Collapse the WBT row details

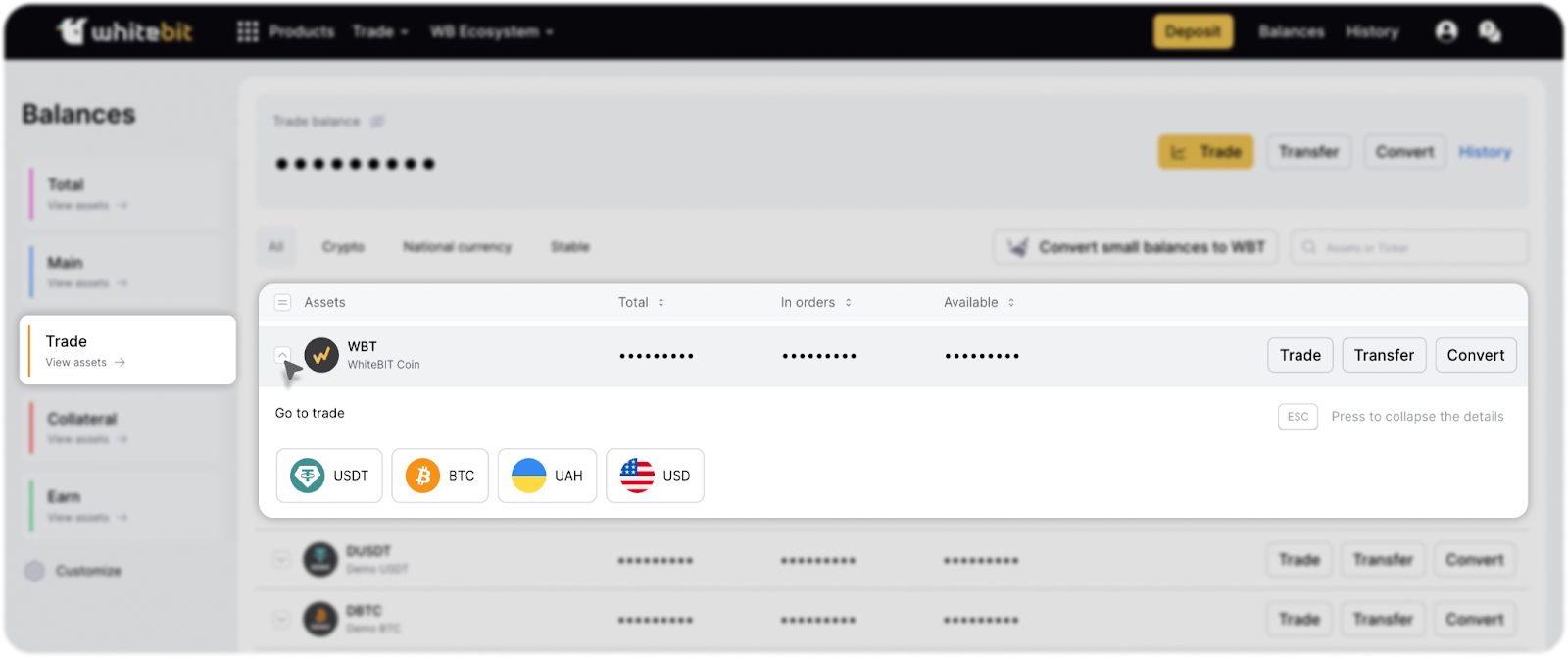pos(282,354)
